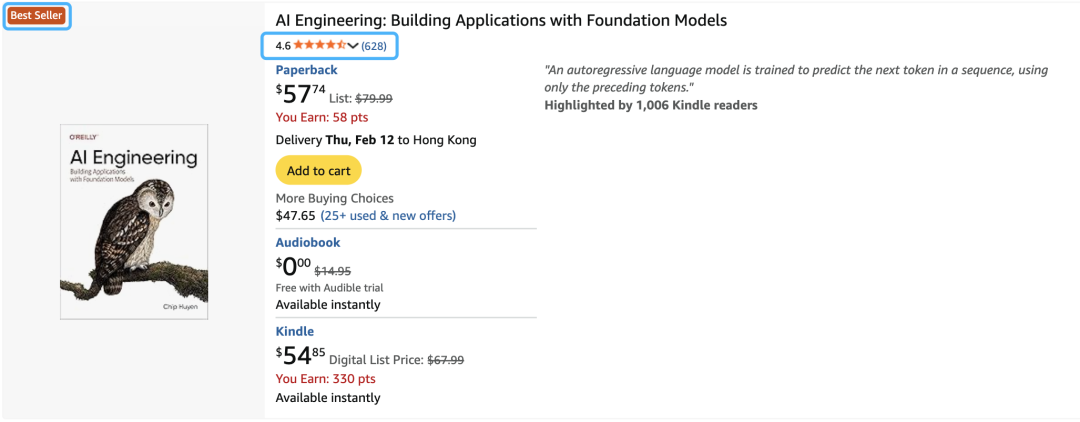The image size is (1080, 422).
Task: Expand the rating breakdown chevron
Action: tap(353, 46)
